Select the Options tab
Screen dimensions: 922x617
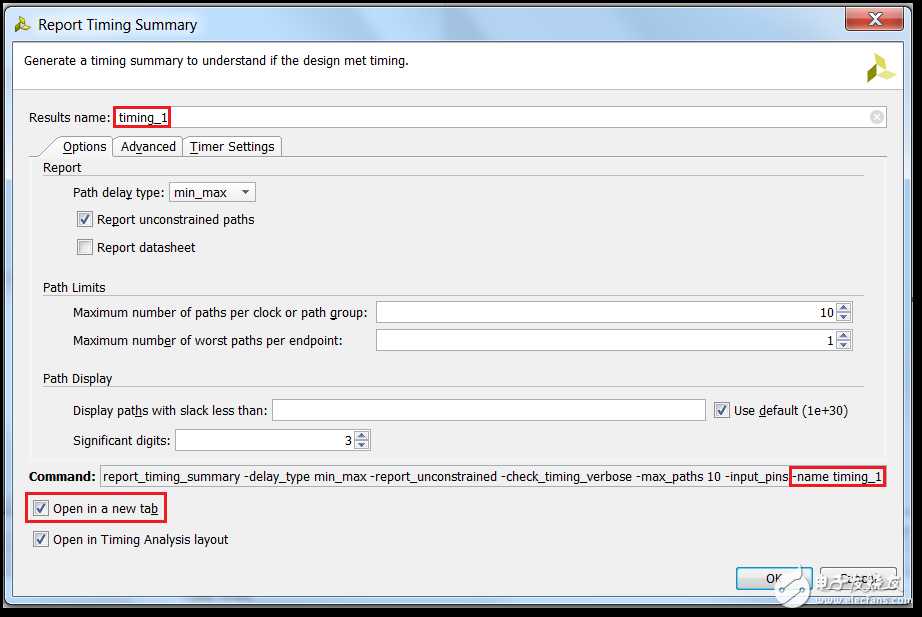84,147
